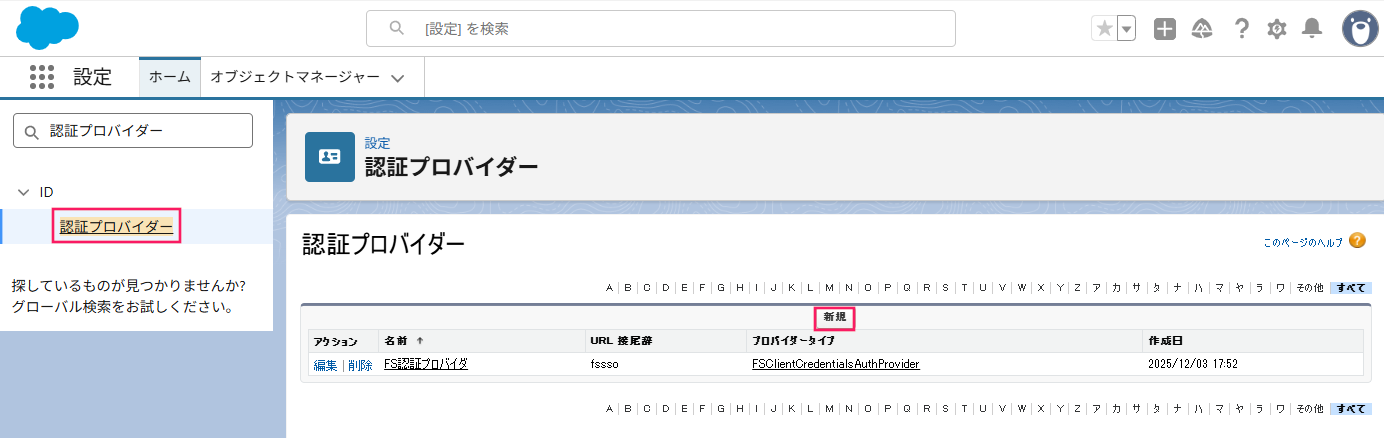Open the favorites list dropdown arrow

[x=1127, y=29]
